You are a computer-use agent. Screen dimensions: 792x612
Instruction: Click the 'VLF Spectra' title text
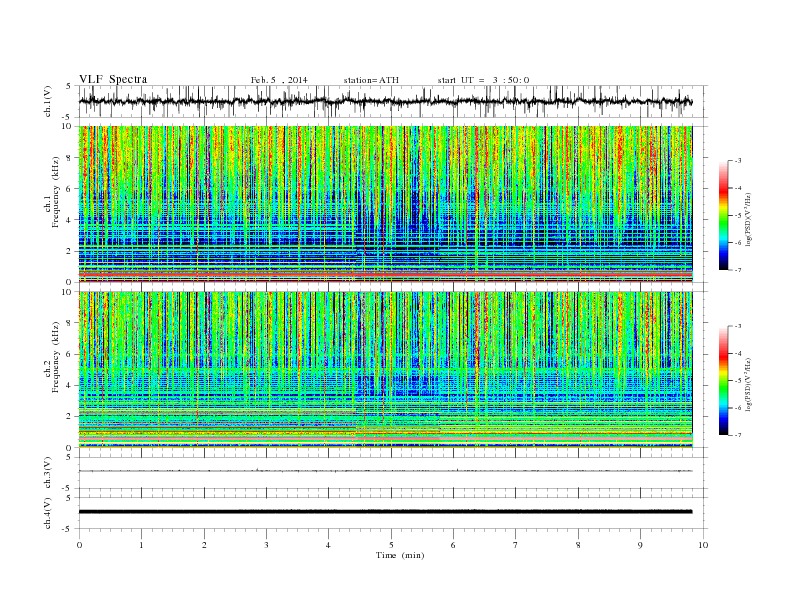[x=113, y=79]
